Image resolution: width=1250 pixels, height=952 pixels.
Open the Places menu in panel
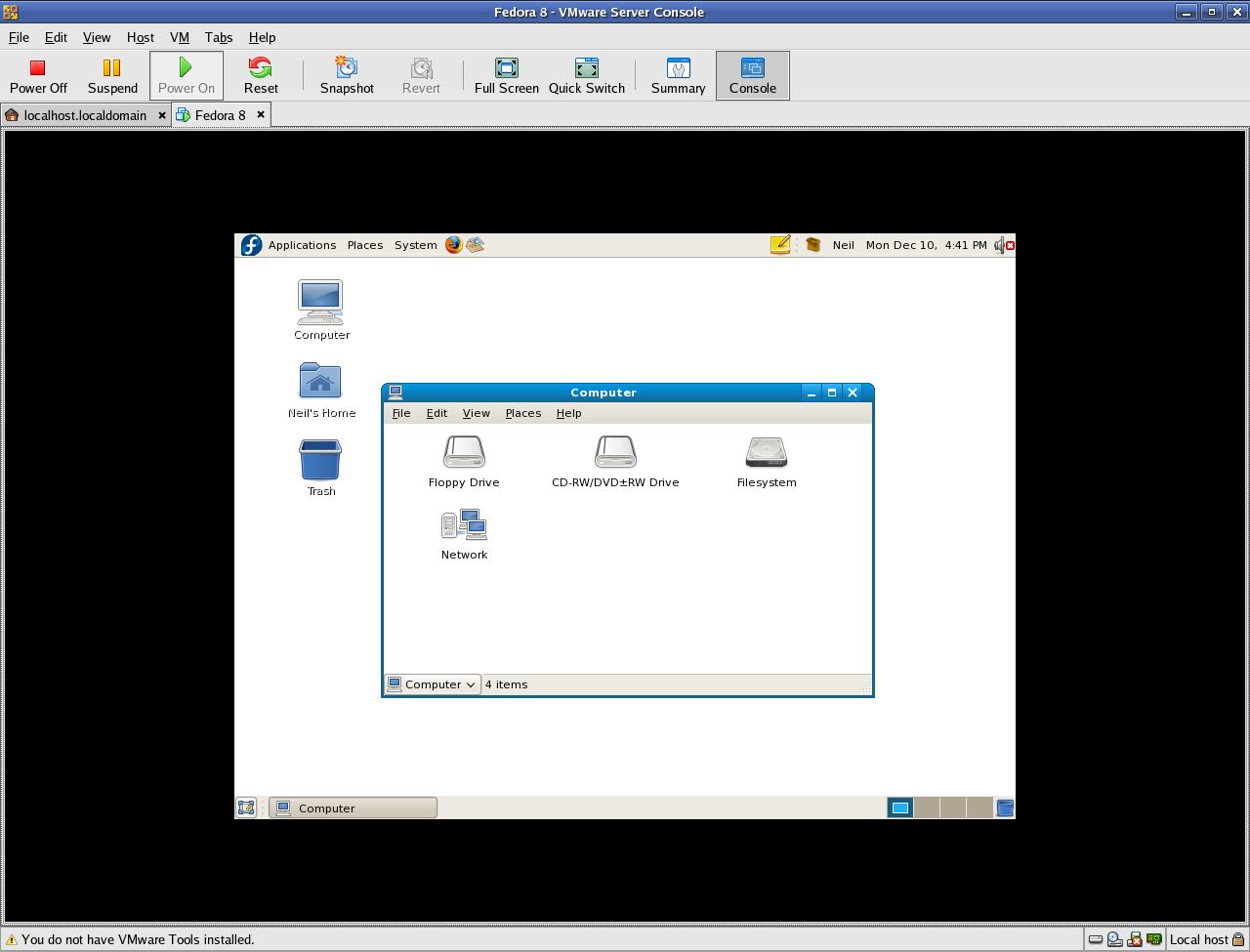click(x=365, y=245)
